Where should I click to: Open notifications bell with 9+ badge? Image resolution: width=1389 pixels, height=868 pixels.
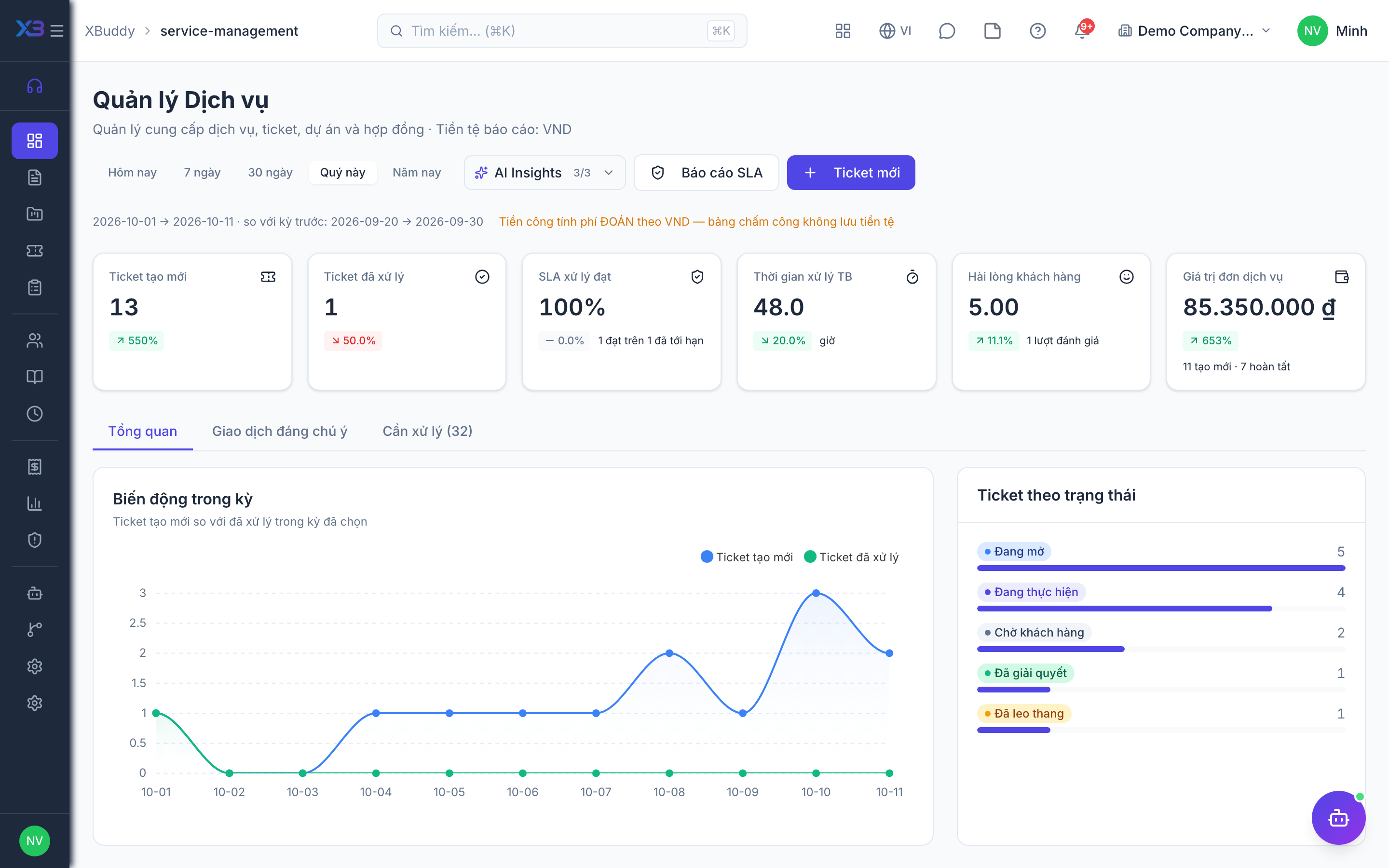tap(1082, 30)
